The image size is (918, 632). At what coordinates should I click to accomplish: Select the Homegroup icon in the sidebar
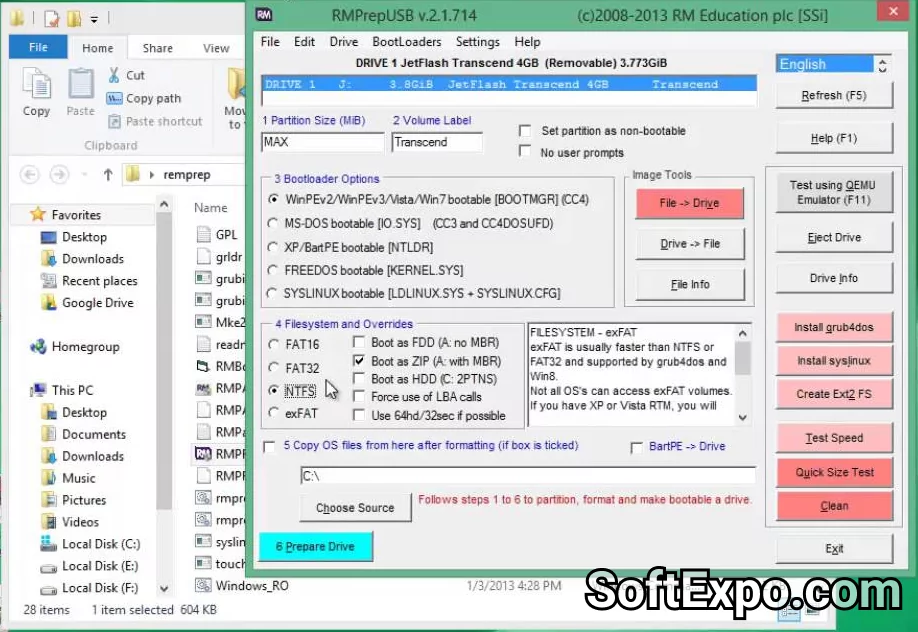coord(38,347)
